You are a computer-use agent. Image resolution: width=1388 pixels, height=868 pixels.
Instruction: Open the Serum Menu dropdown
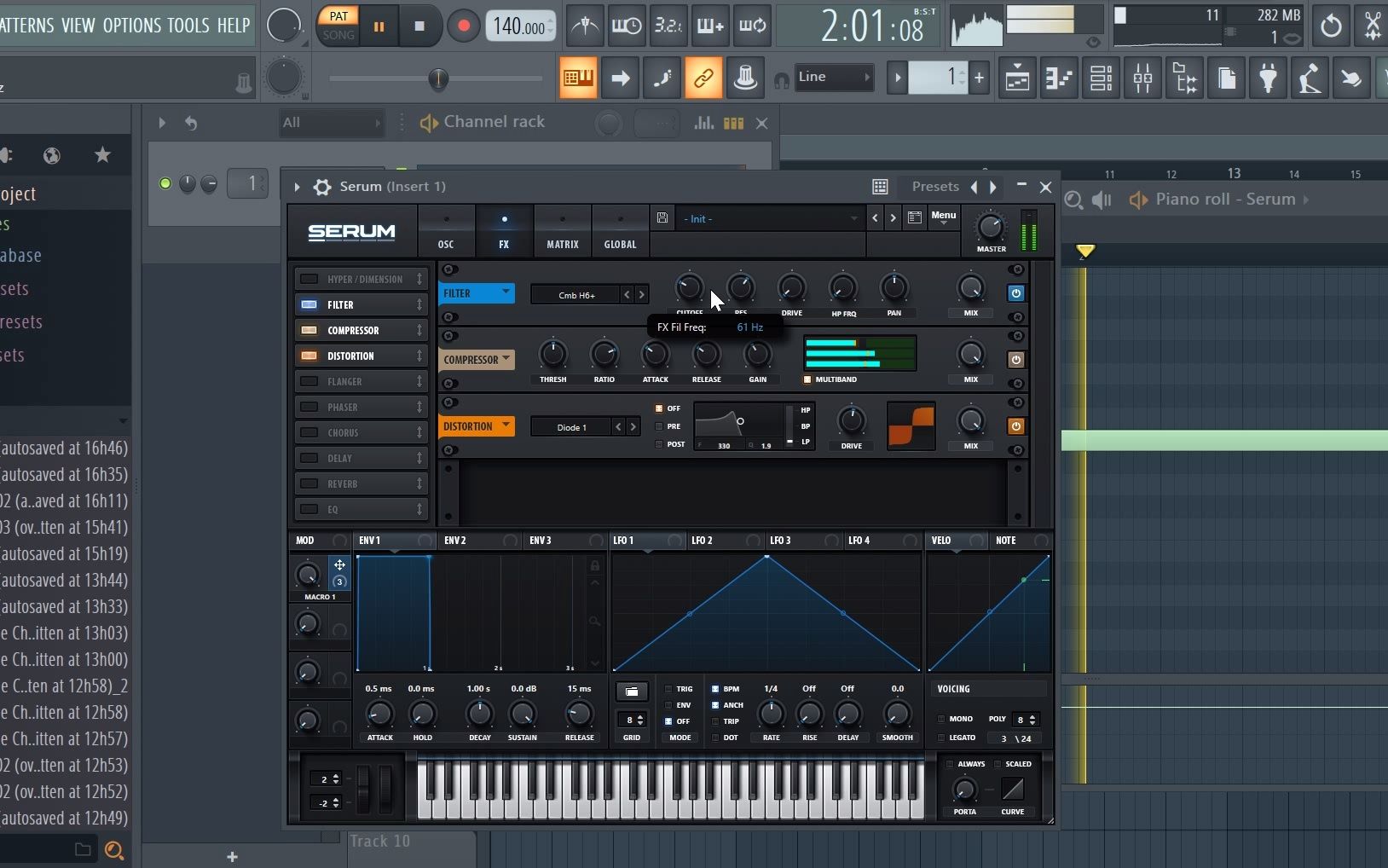943,218
